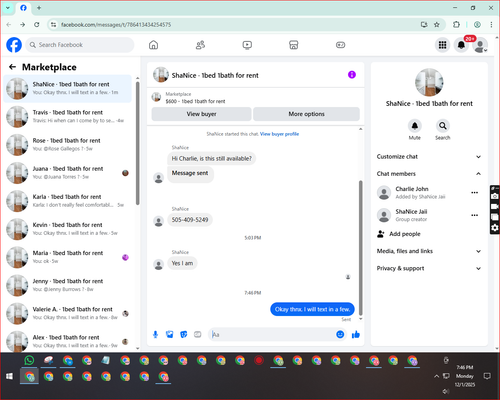
Task: Bookmark this page star icon
Action: click(x=437, y=25)
